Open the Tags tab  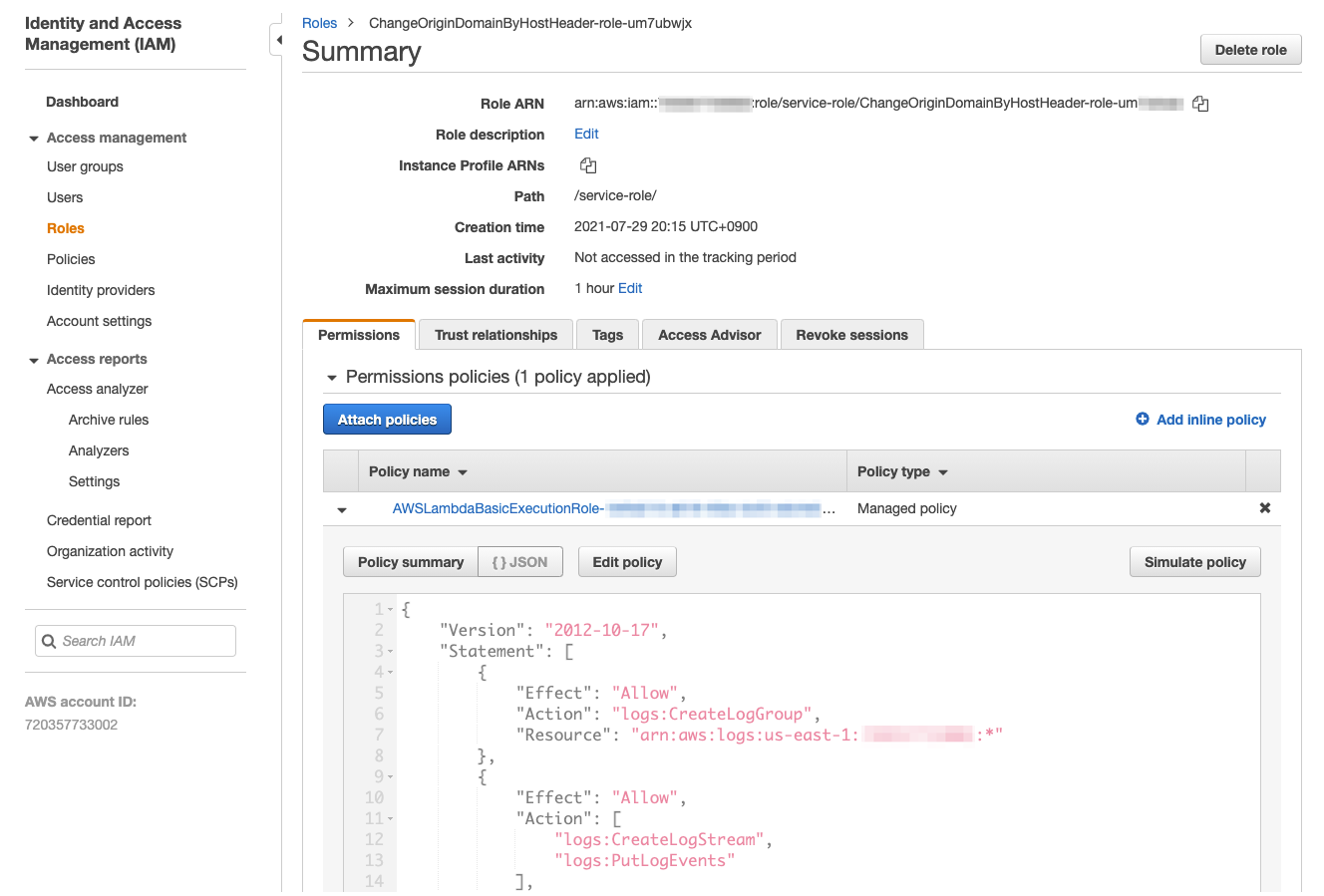pos(607,335)
